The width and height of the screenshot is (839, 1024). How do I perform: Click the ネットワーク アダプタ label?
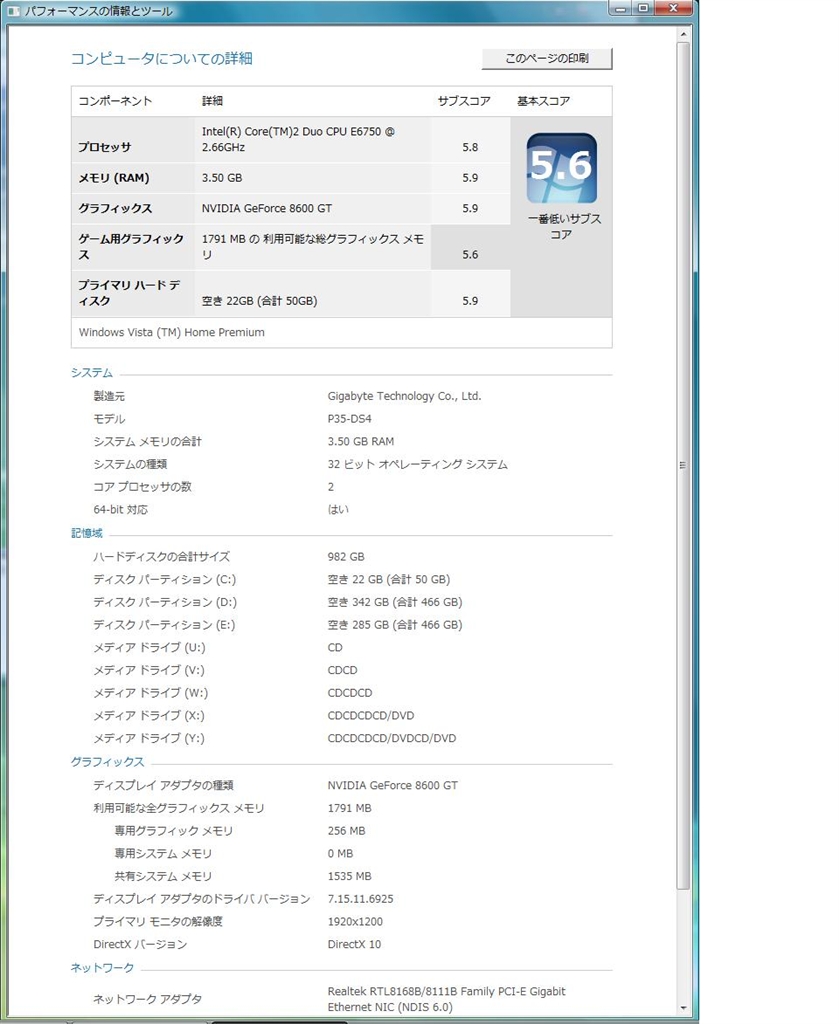pos(148,999)
